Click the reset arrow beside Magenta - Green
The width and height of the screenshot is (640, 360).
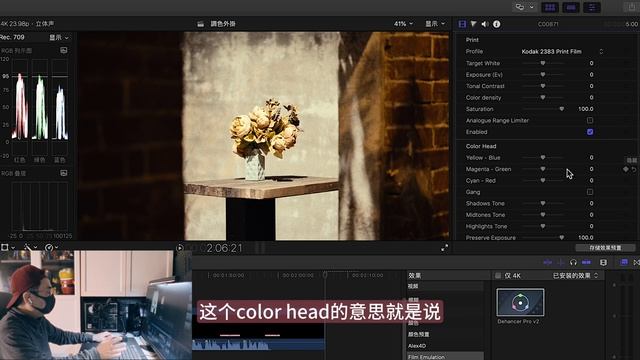[x=634, y=169]
